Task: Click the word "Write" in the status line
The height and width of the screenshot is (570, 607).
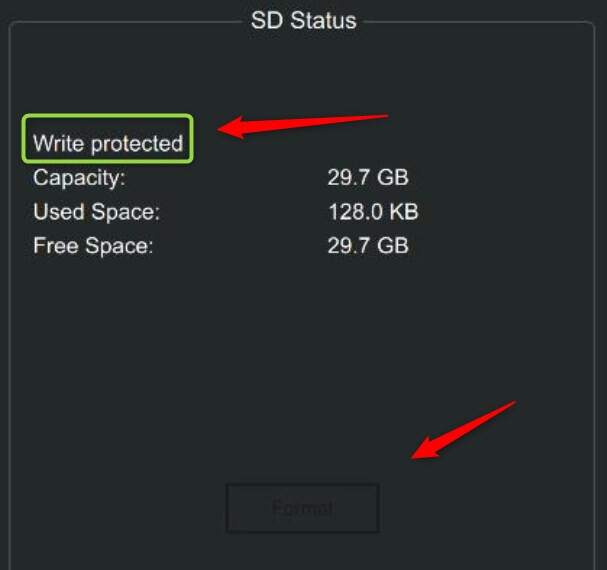Action: [58, 143]
